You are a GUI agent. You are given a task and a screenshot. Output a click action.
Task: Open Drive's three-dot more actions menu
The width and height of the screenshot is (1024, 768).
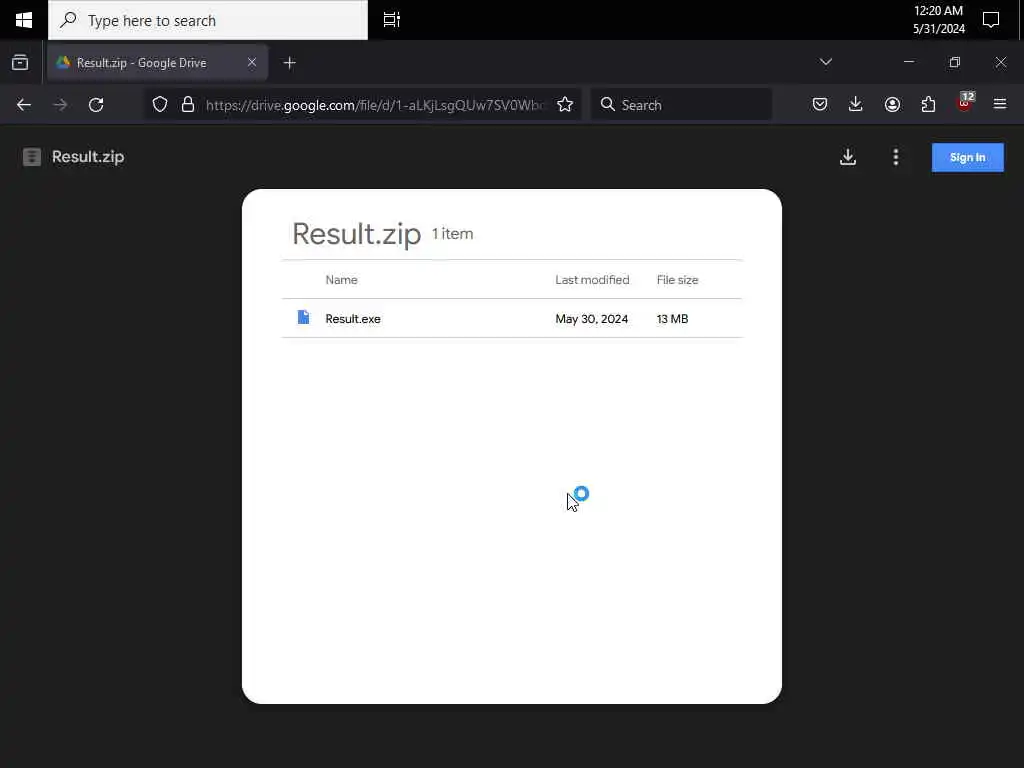coord(895,157)
